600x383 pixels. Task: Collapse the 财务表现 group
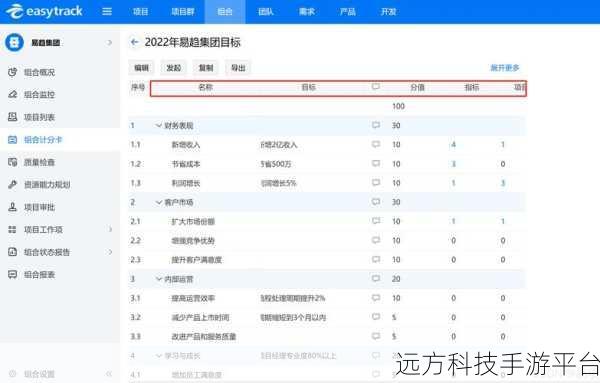(x=159, y=125)
